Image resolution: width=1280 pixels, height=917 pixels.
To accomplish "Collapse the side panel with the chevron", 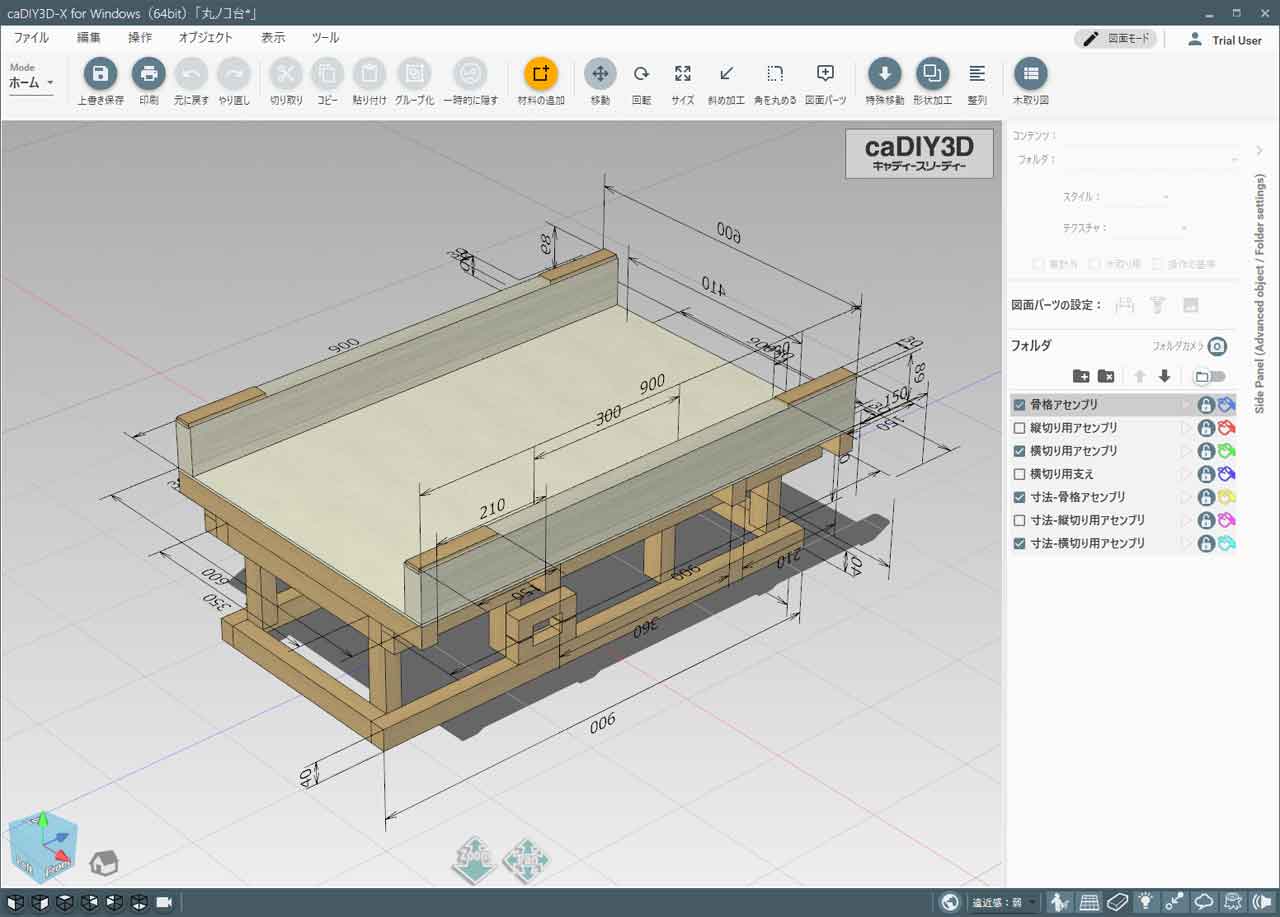I will pyautogui.click(x=1259, y=151).
